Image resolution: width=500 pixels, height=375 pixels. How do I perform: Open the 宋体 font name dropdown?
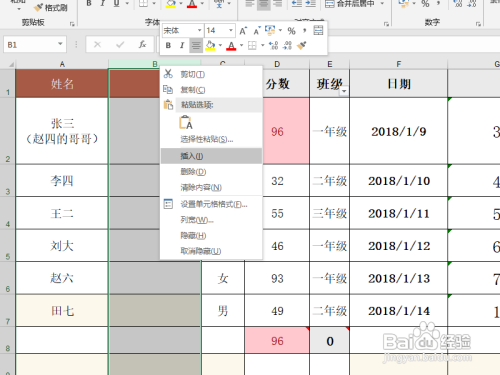click(199, 31)
